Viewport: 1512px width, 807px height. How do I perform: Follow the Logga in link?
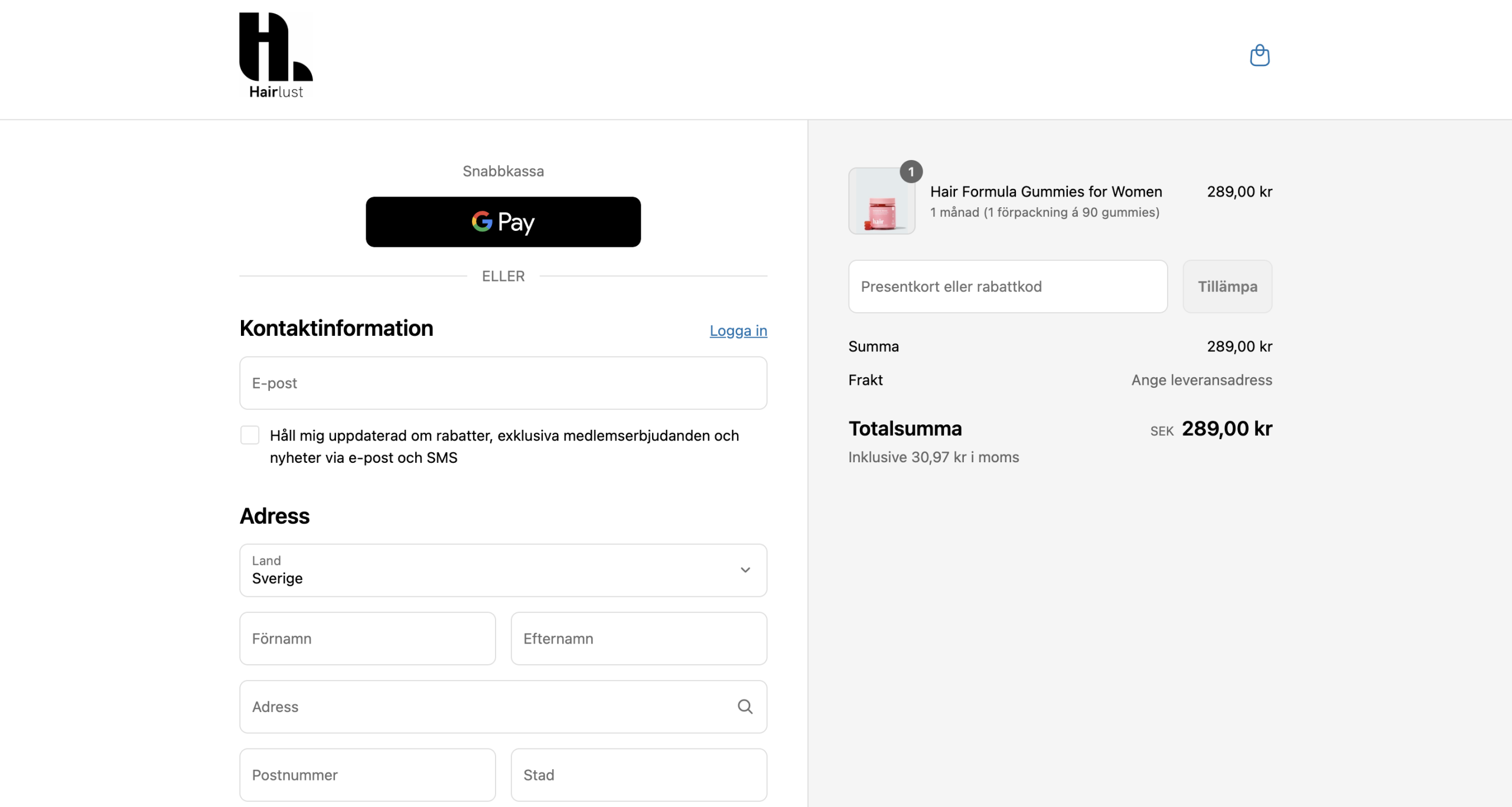738,331
